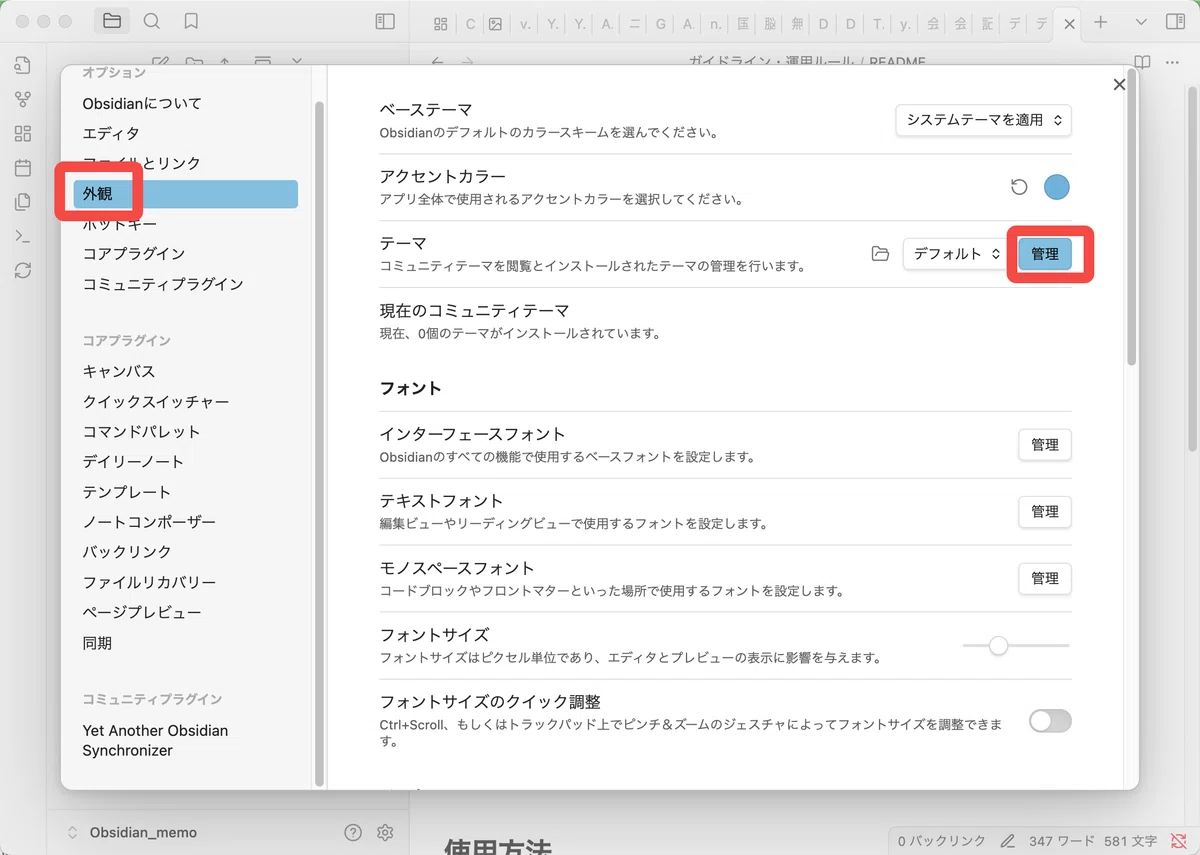Open the tab list chevron beside the plus
Image resolution: width=1200 pixels, height=855 pixels.
(x=1142, y=22)
